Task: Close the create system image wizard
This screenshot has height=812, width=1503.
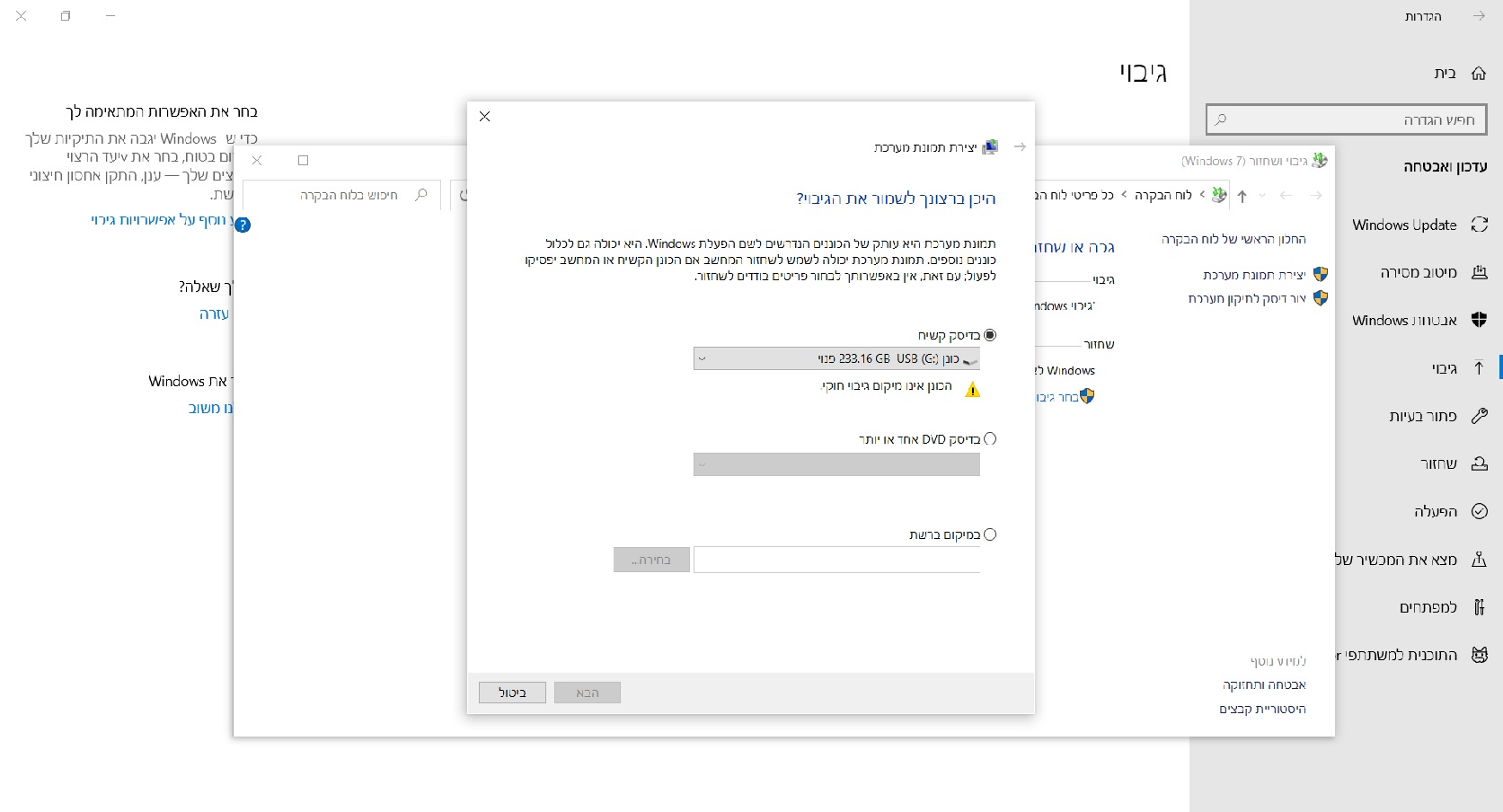Action: (x=484, y=116)
